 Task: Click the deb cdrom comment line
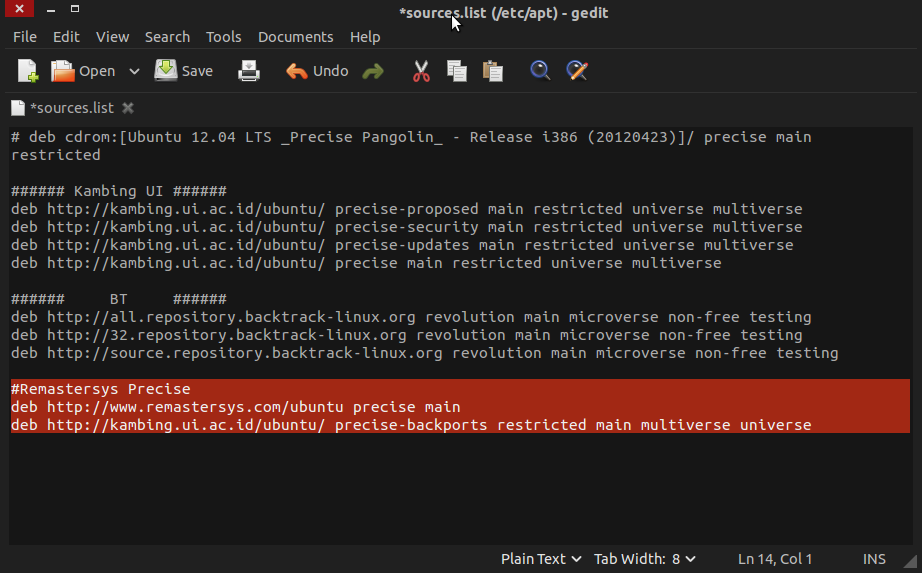(x=411, y=146)
